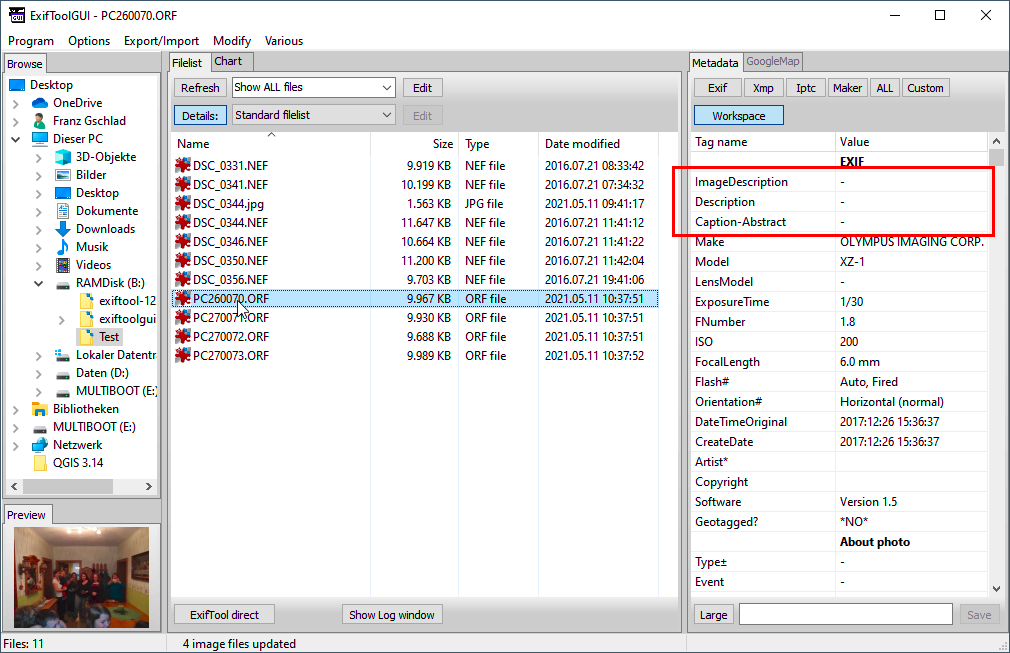Click the ExifTool direct button
Image resolution: width=1010 pixels, height=653 pixels.
tap(224, 615)
